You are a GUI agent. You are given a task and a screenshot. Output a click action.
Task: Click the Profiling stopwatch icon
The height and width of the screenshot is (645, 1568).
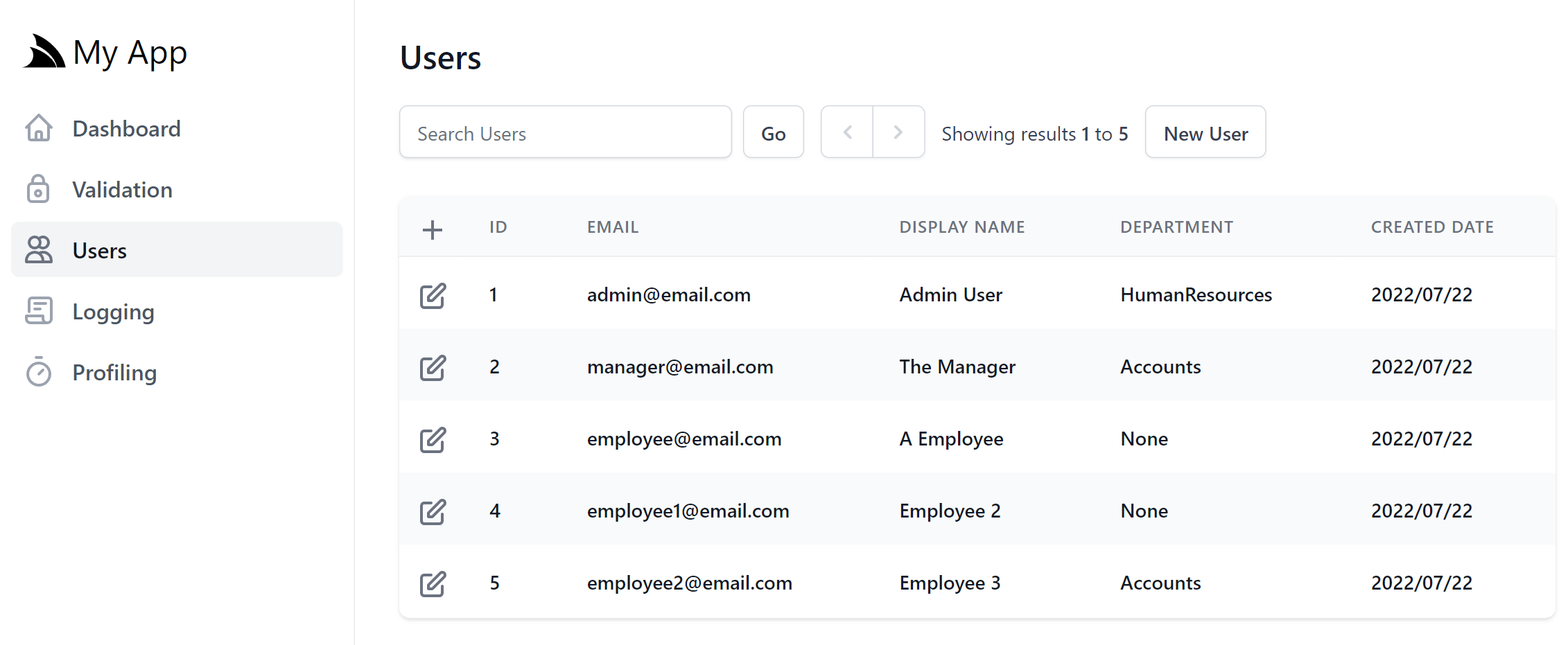pyautogui.click(x=39, y=371)
